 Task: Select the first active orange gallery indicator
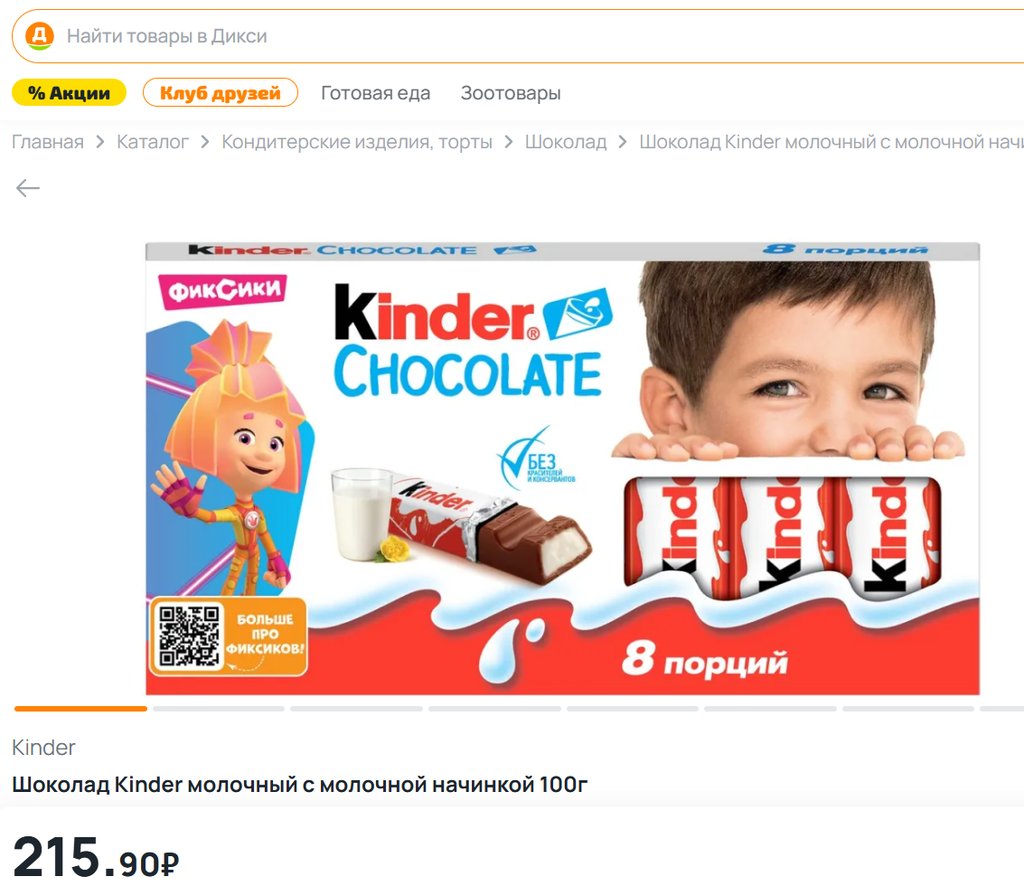80,708
